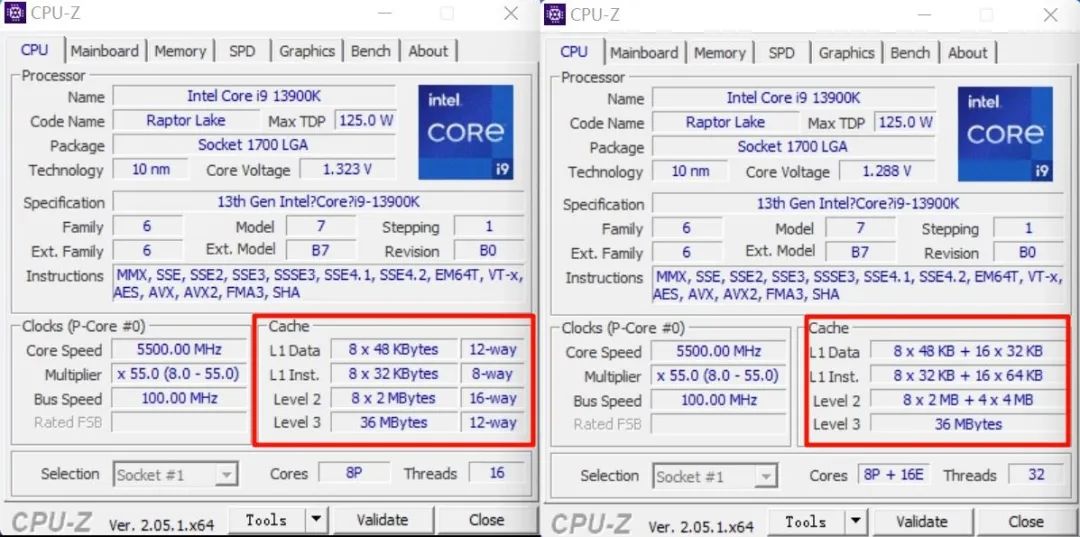Screen dimensions: 1080x537
Task: Click the empty Rated FSB field in right window
Action: pos(718,424)
